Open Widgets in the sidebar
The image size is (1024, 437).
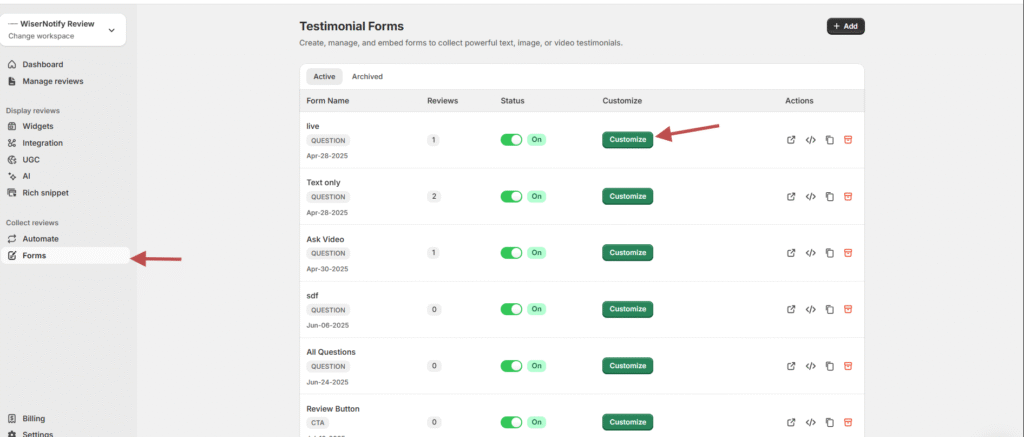pyautogui.click(x=38, y=126)
